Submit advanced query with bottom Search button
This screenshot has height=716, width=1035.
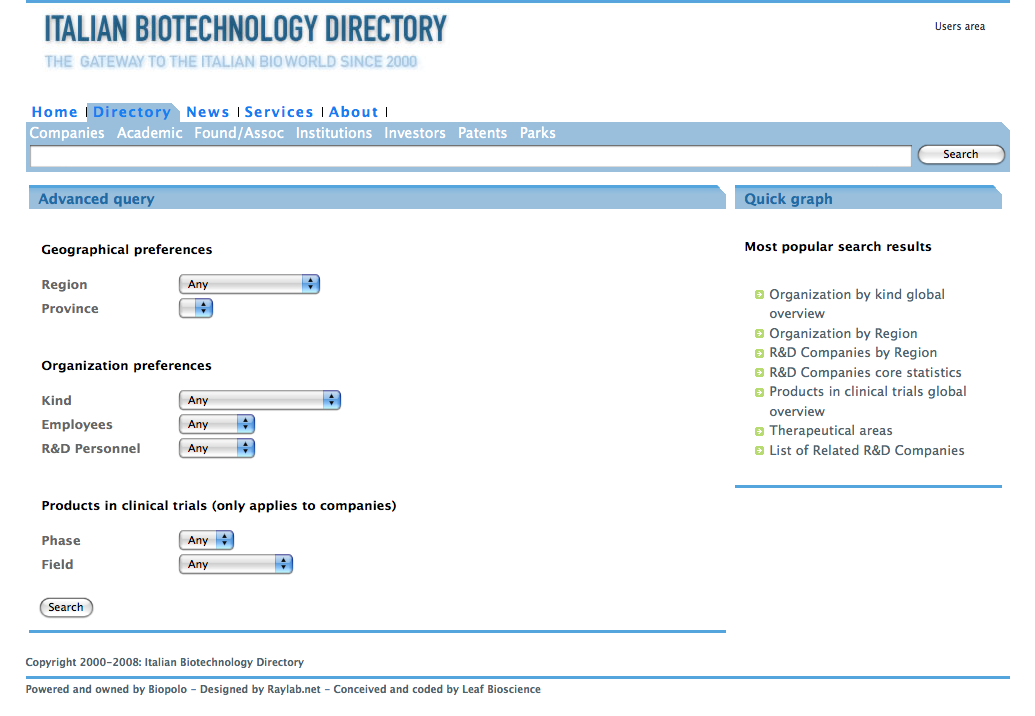pos(66,607)
